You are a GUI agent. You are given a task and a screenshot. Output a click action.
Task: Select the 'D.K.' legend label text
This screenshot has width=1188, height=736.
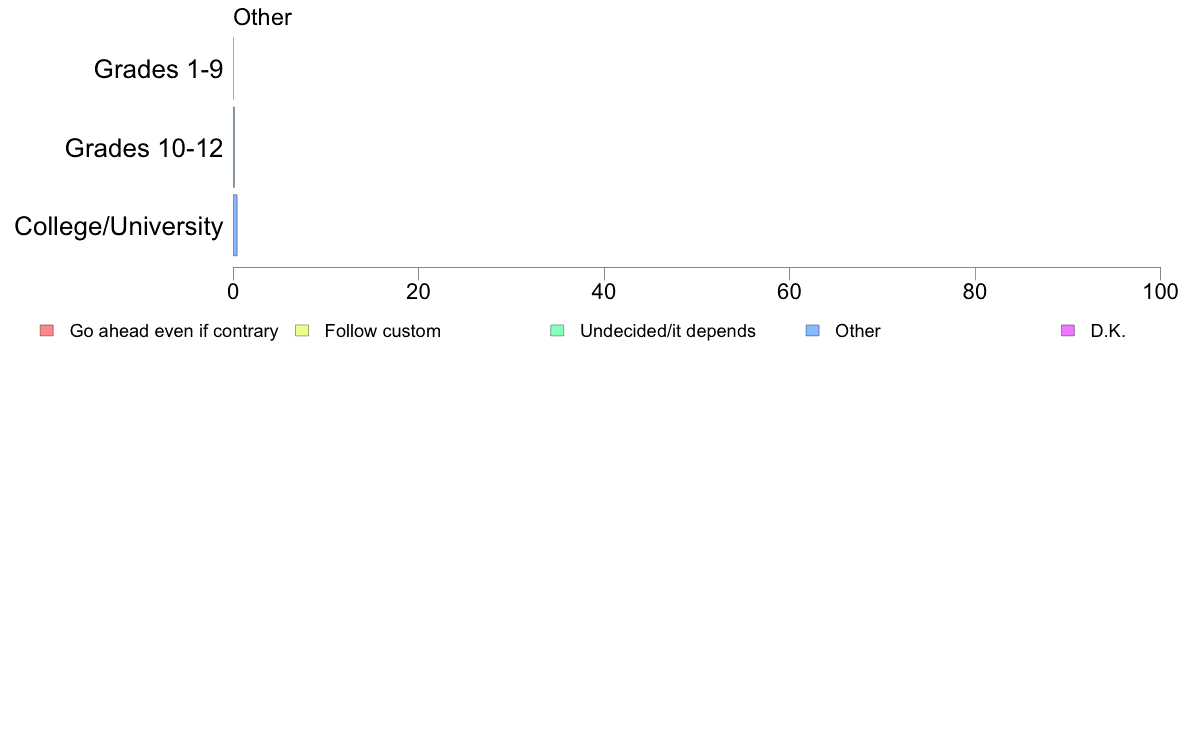point(1108,331)
